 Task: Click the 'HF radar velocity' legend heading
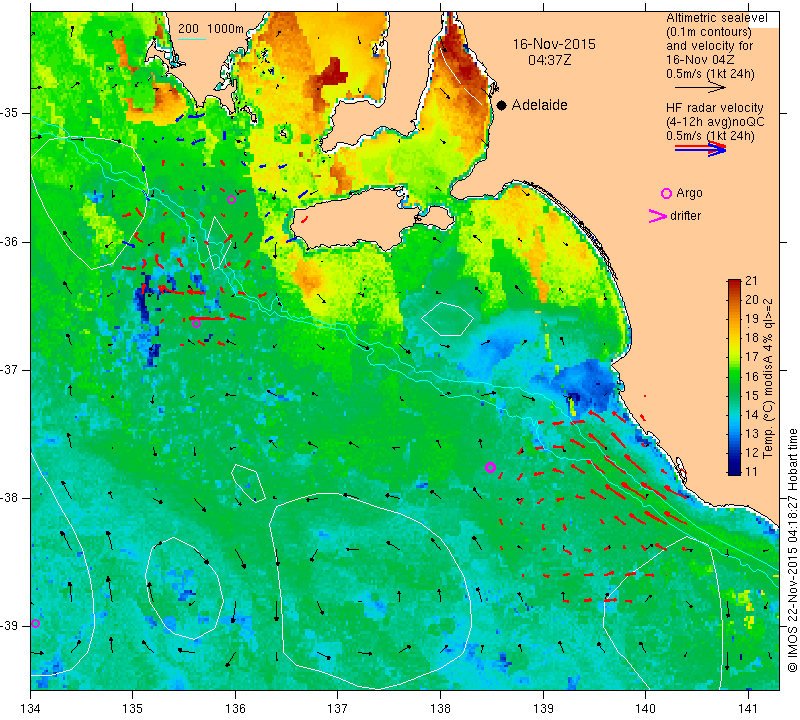point(714,108)
